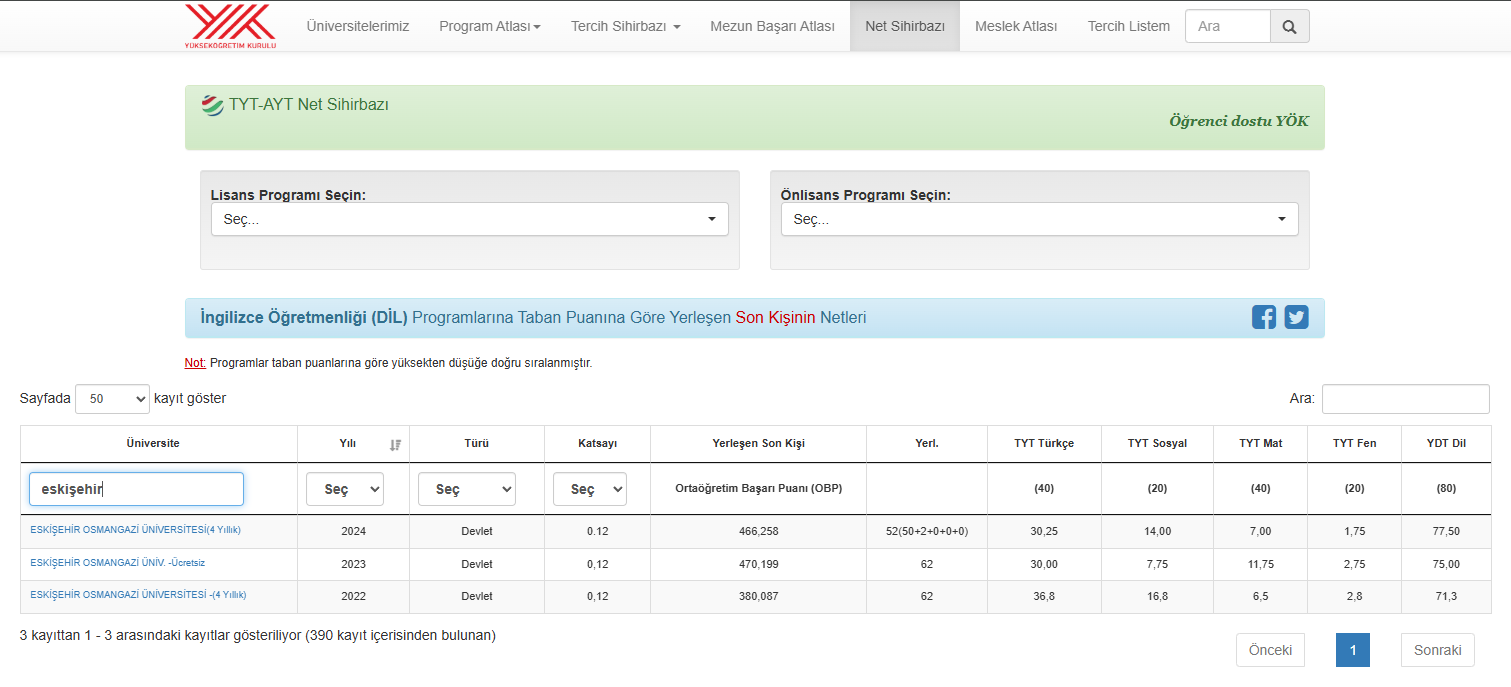Click TYT Türkçe value 36,8

1044,596
